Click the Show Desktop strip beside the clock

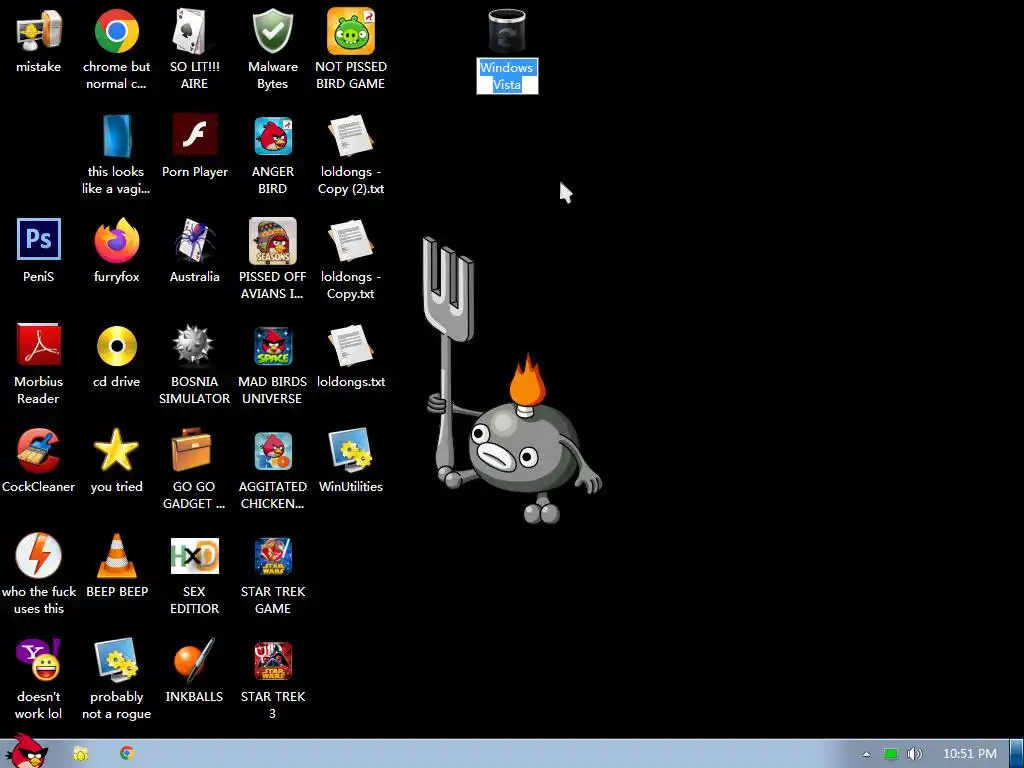tap(1017, 754)
